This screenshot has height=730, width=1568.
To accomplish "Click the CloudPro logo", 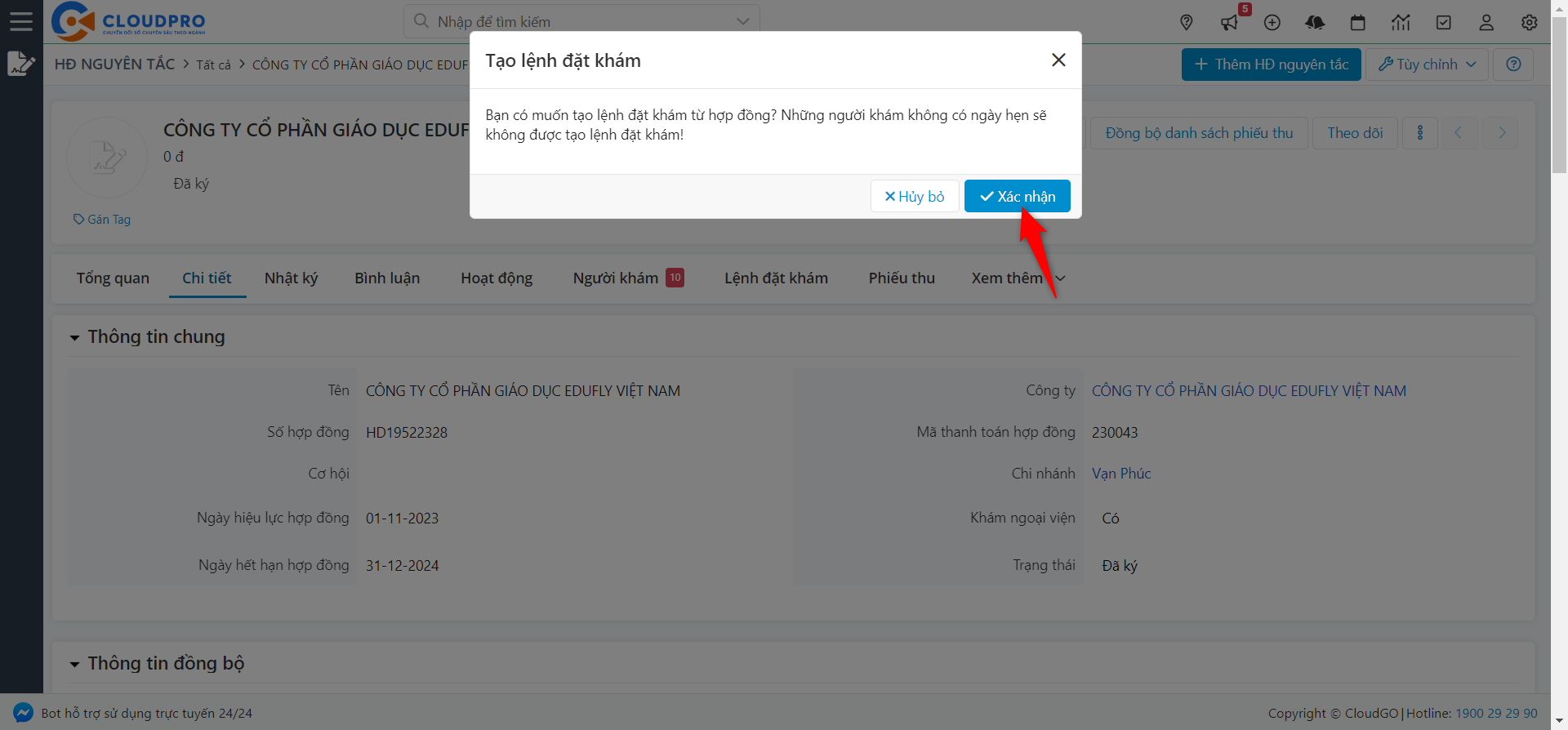I will tap(128, 21).
